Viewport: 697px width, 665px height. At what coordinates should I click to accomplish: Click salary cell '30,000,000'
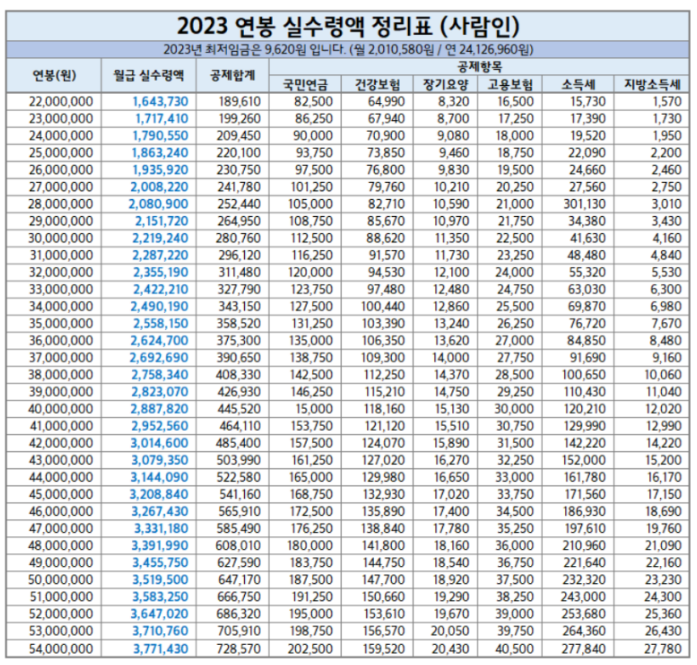60,238
